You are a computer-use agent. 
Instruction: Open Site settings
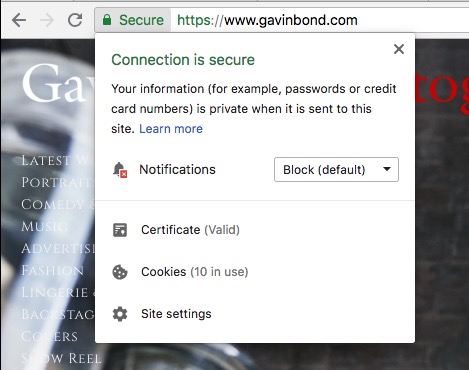tap(176, 314)
